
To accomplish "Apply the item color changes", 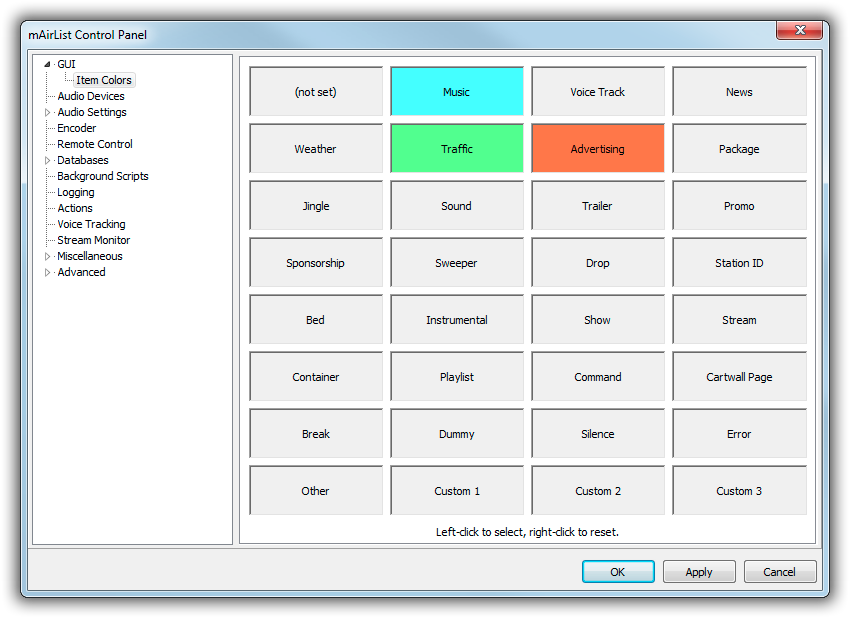I will tap(699, 572).
